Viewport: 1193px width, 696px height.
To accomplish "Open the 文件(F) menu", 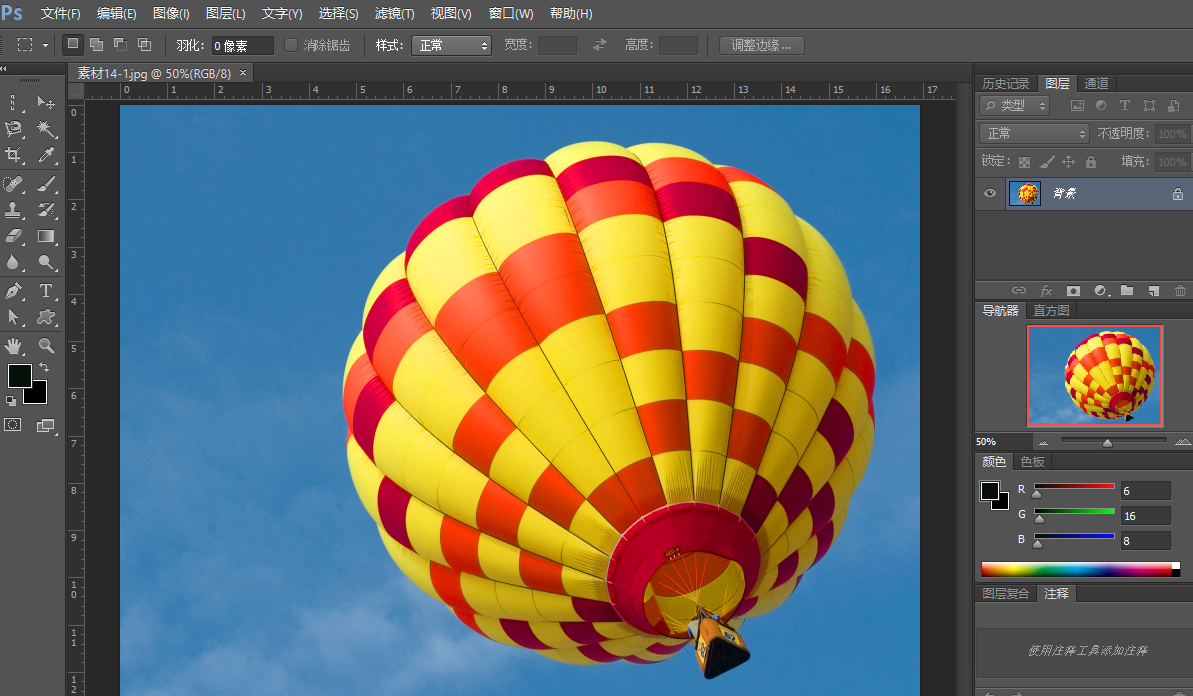I will click(60, 14).
